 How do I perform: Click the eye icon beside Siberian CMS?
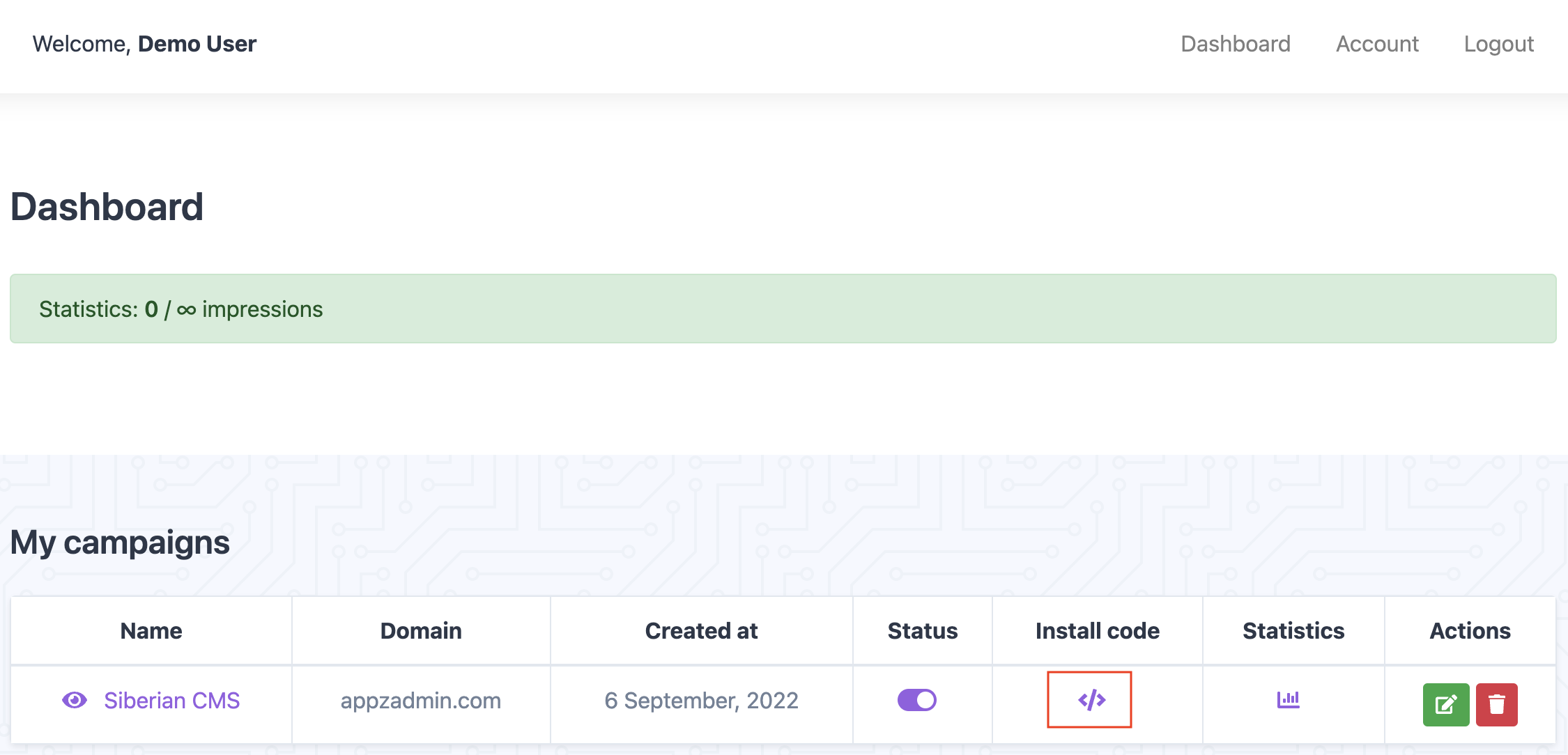pyautogui.click(x=75, y=700)
